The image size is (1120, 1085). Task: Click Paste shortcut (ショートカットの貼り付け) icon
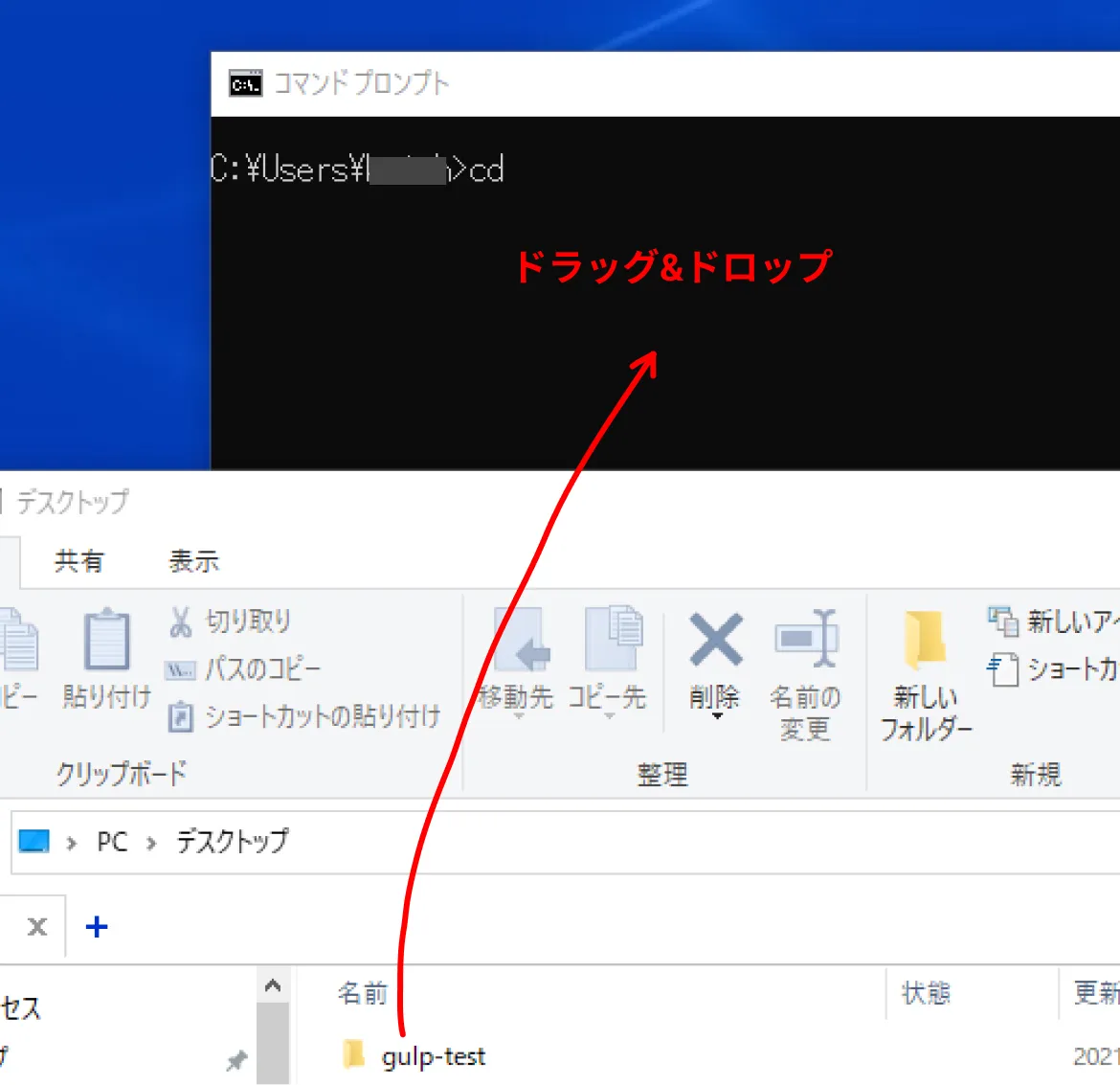pos(180,717)
